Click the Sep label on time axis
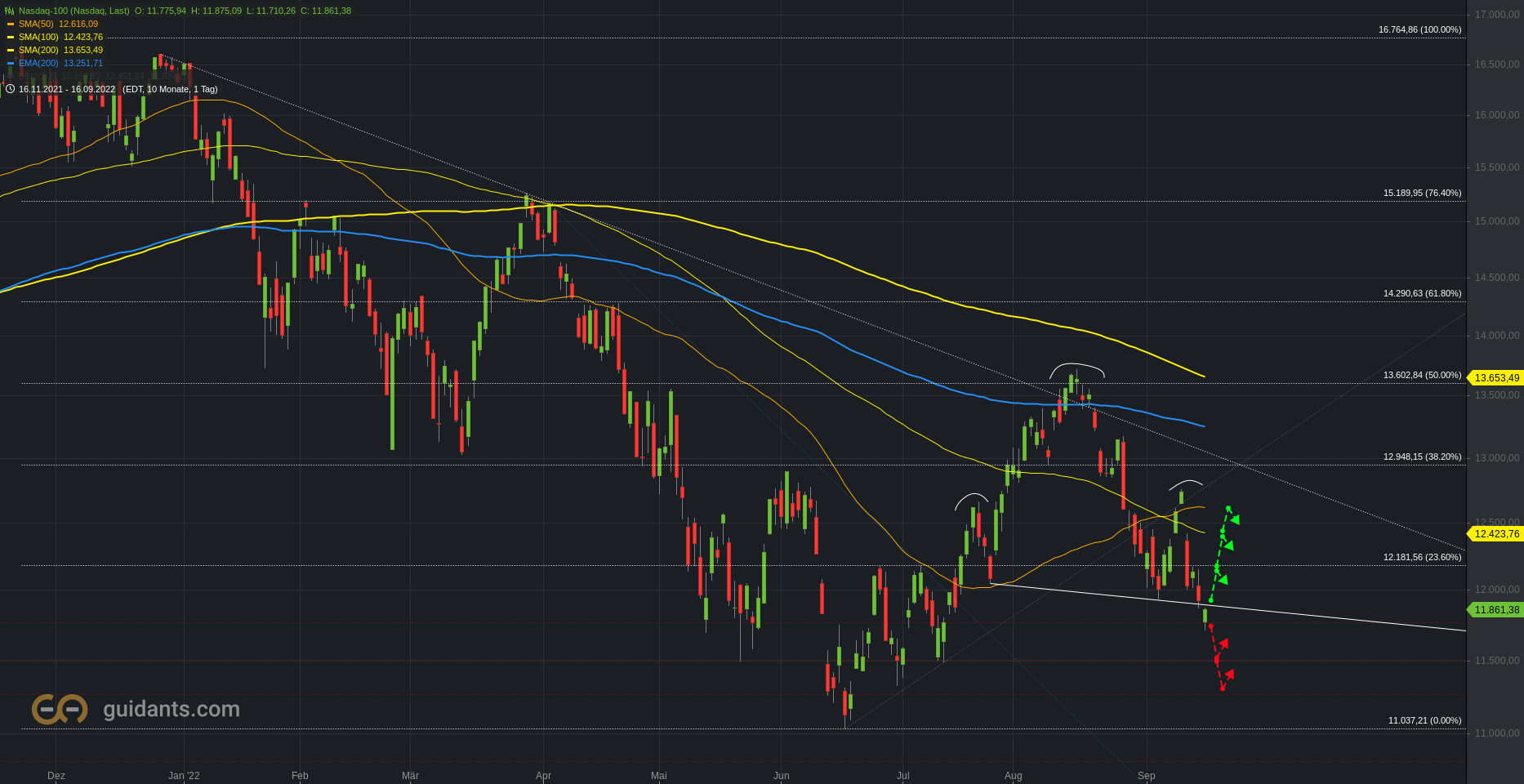The height and width of the screenshot is (784, 1524). [x=1147, y=776]
